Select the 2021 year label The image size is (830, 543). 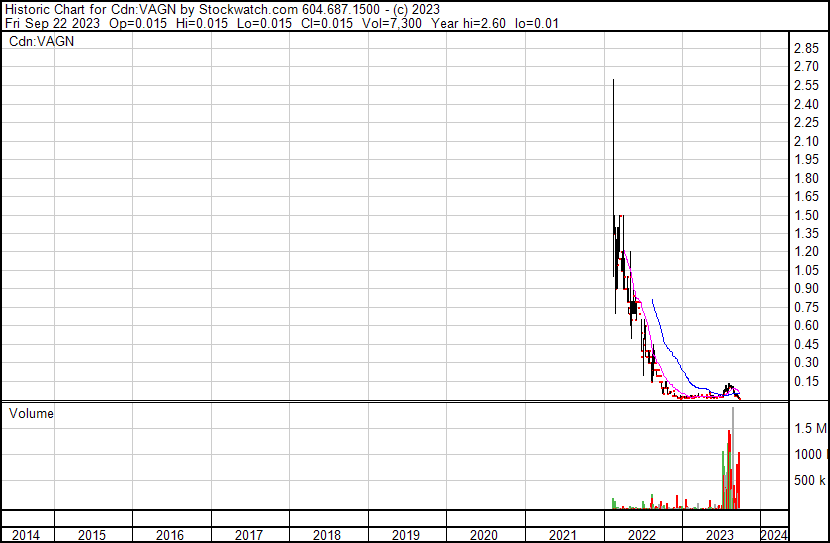pos(563,535)
